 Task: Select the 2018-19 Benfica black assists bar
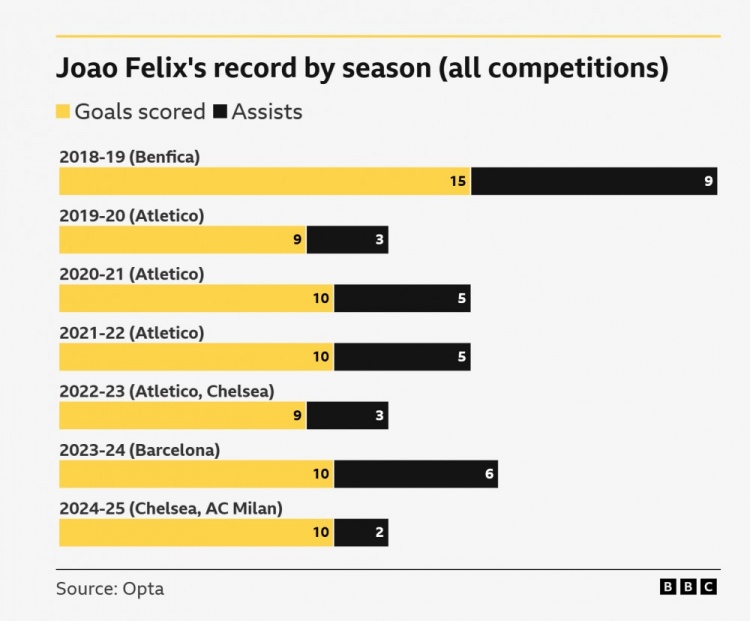(594, 181)
